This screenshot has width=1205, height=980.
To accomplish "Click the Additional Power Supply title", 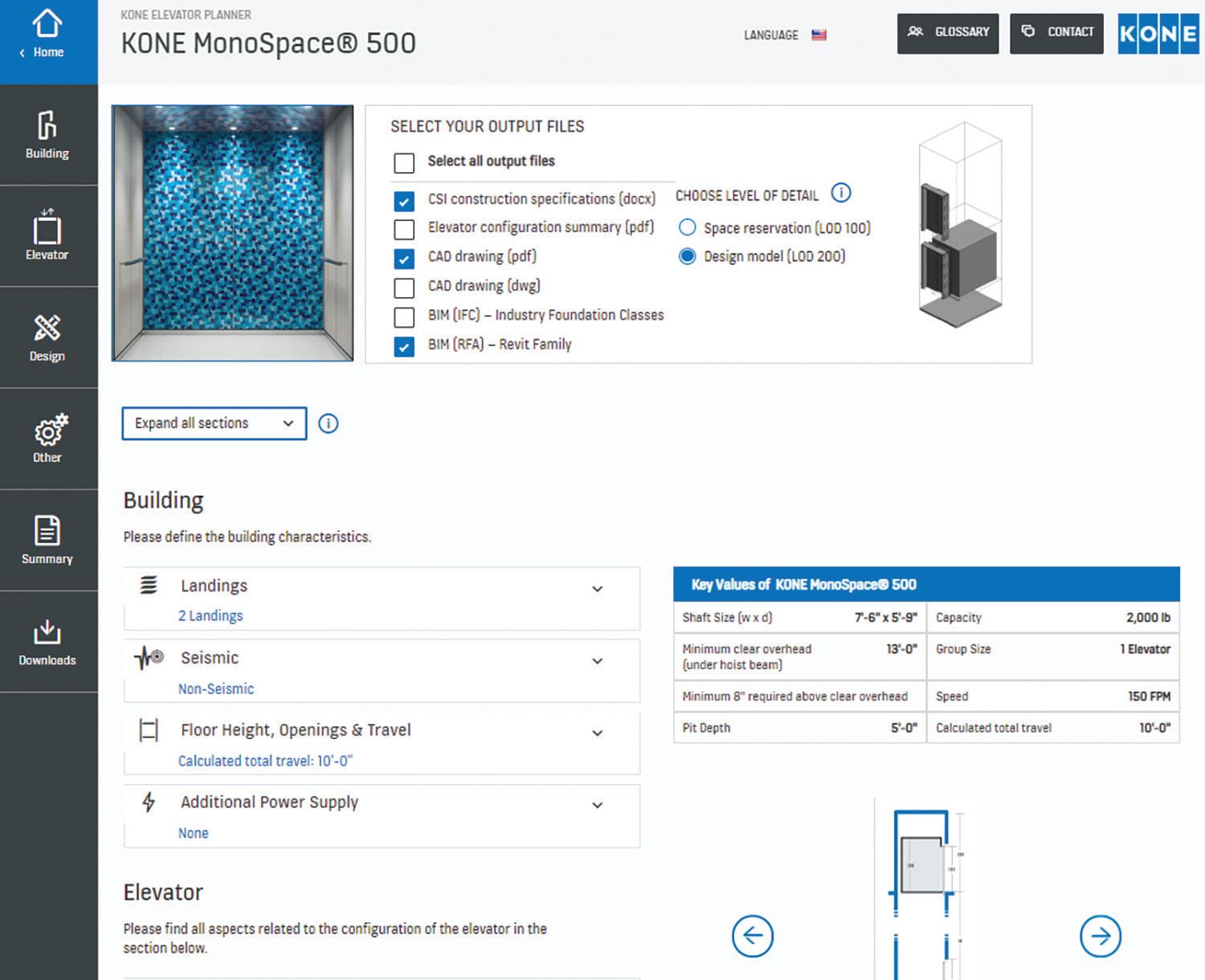I will point(270,802).
